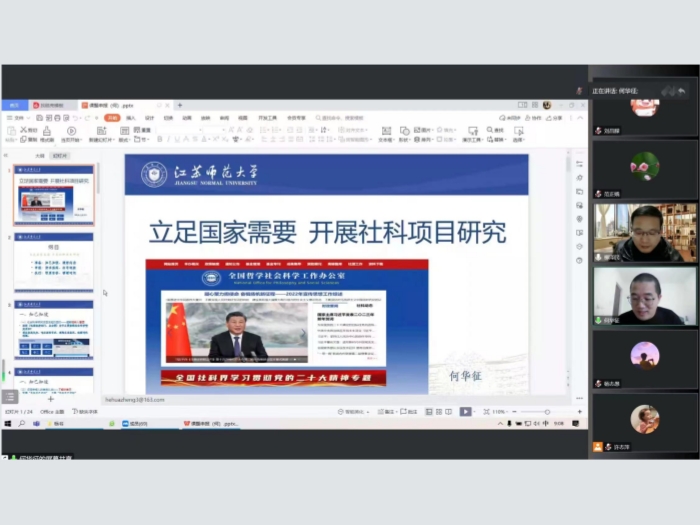Click the Presentation Tools icon
This screenshot has width=700, height=525.
(x=472, y=130)
